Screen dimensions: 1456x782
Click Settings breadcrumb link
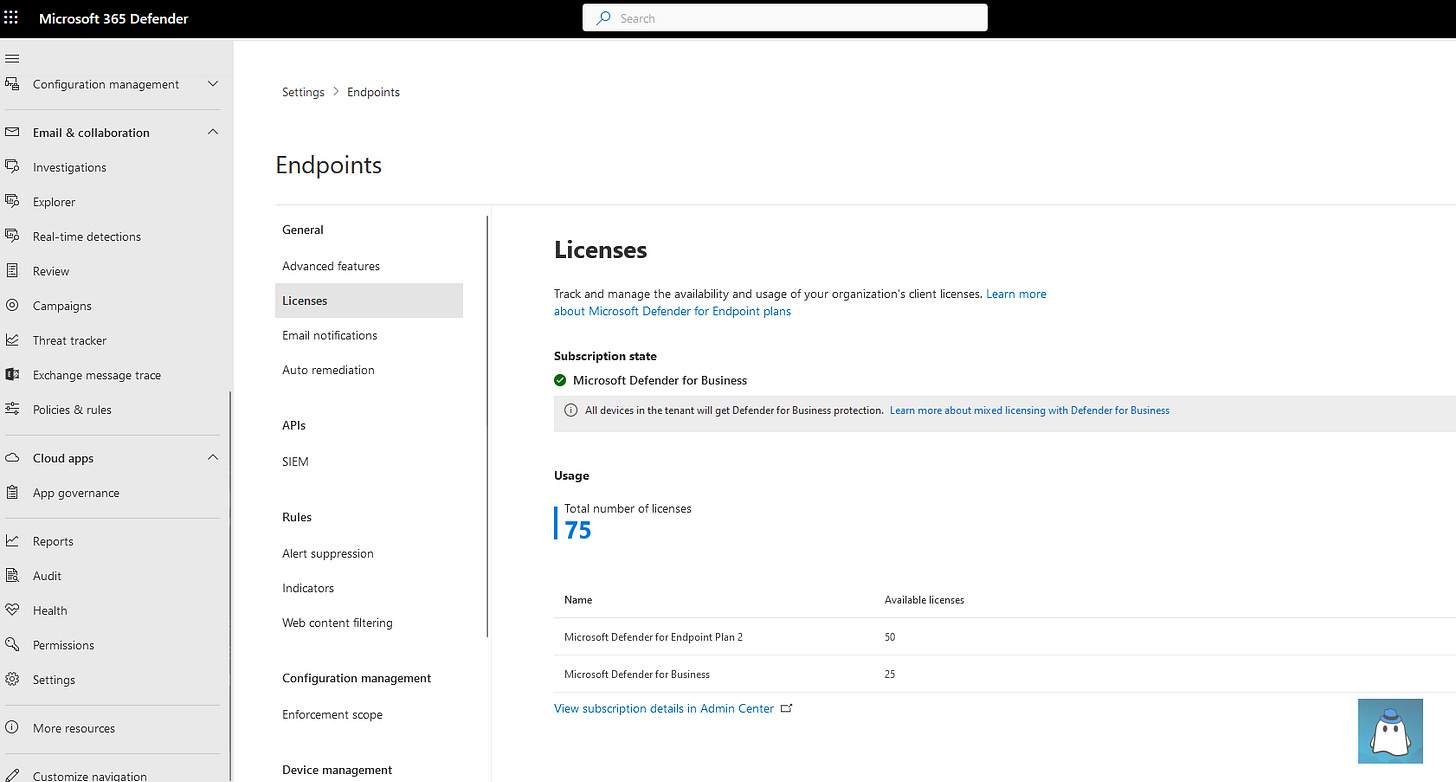[303, 92]
